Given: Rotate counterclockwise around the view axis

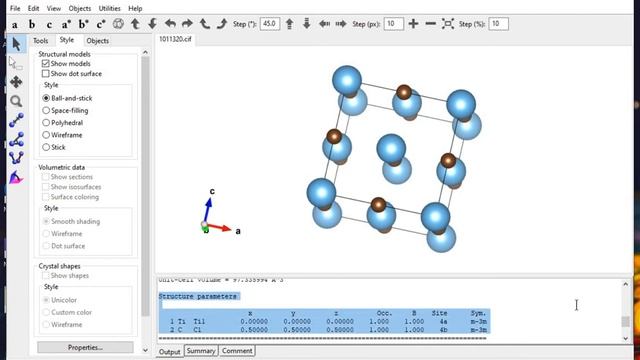Looking at the screenshot, I should point(204,24).
